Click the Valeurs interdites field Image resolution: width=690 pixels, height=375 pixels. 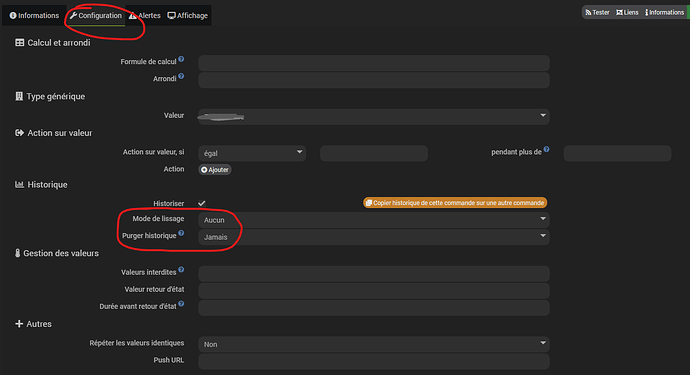(374, 273)
